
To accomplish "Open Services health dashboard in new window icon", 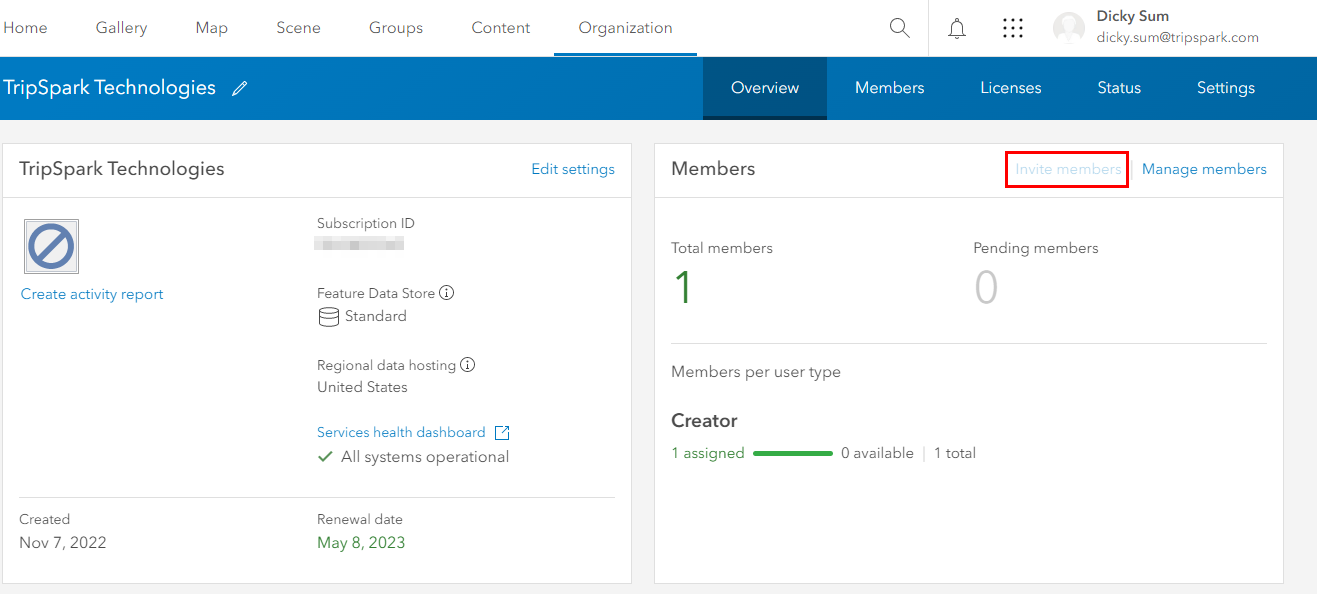I will 501,432.
